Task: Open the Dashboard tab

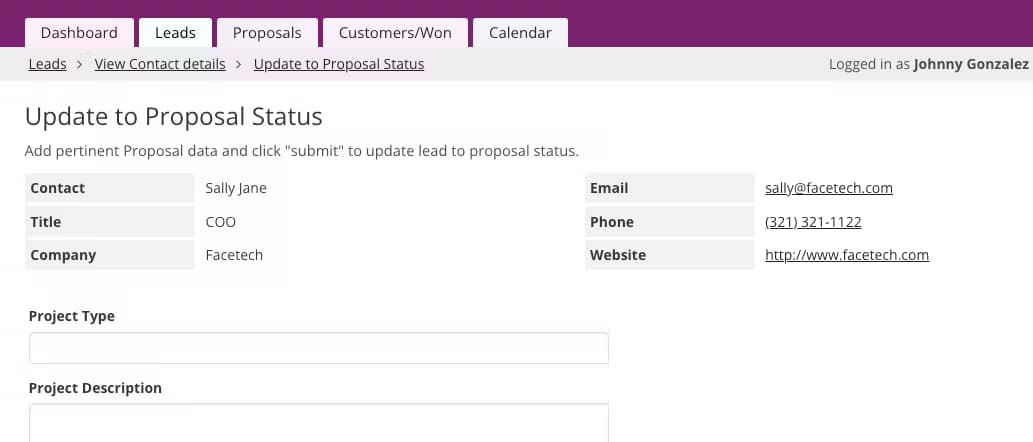Action: click(79, 33)
